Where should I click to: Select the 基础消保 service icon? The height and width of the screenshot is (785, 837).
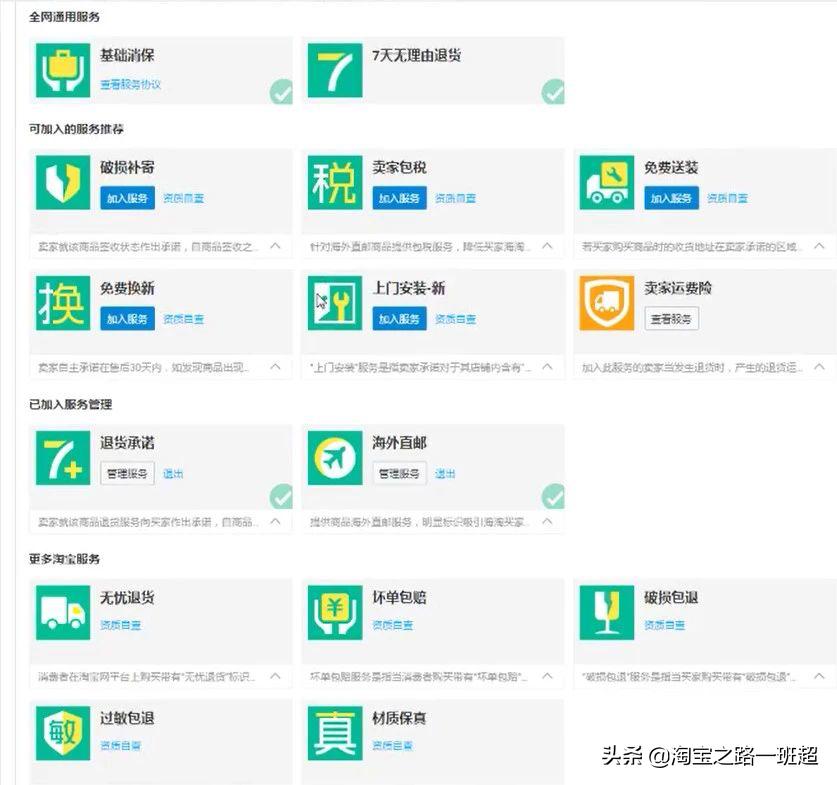[x=62, y=70]
